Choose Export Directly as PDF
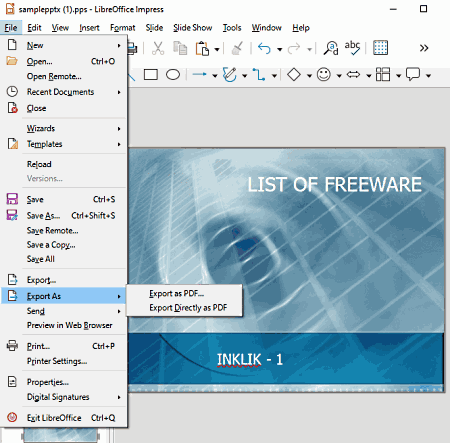Image resolution: width=450 pixels, height=443 pixels. [184, 307]
